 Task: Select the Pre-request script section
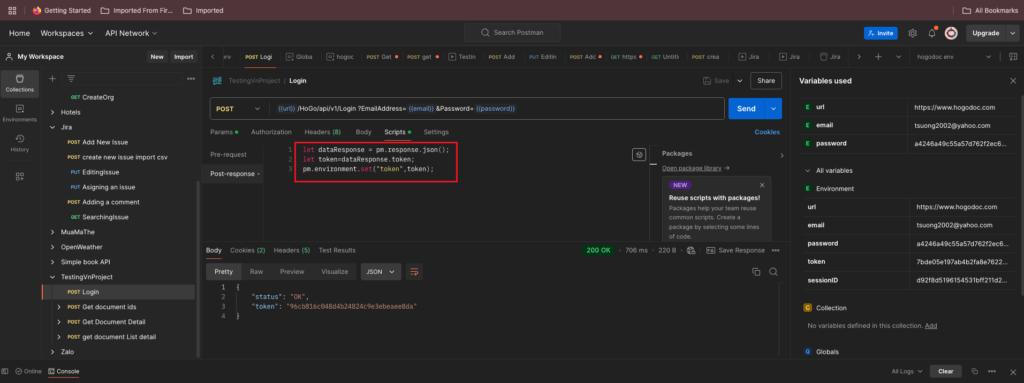click(x=229, y=155)
